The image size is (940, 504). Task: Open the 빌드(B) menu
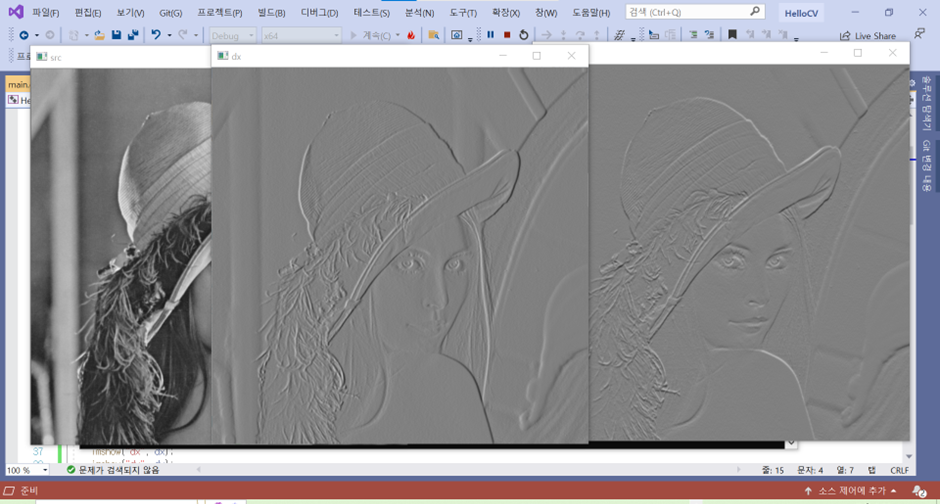pos(272,13)
